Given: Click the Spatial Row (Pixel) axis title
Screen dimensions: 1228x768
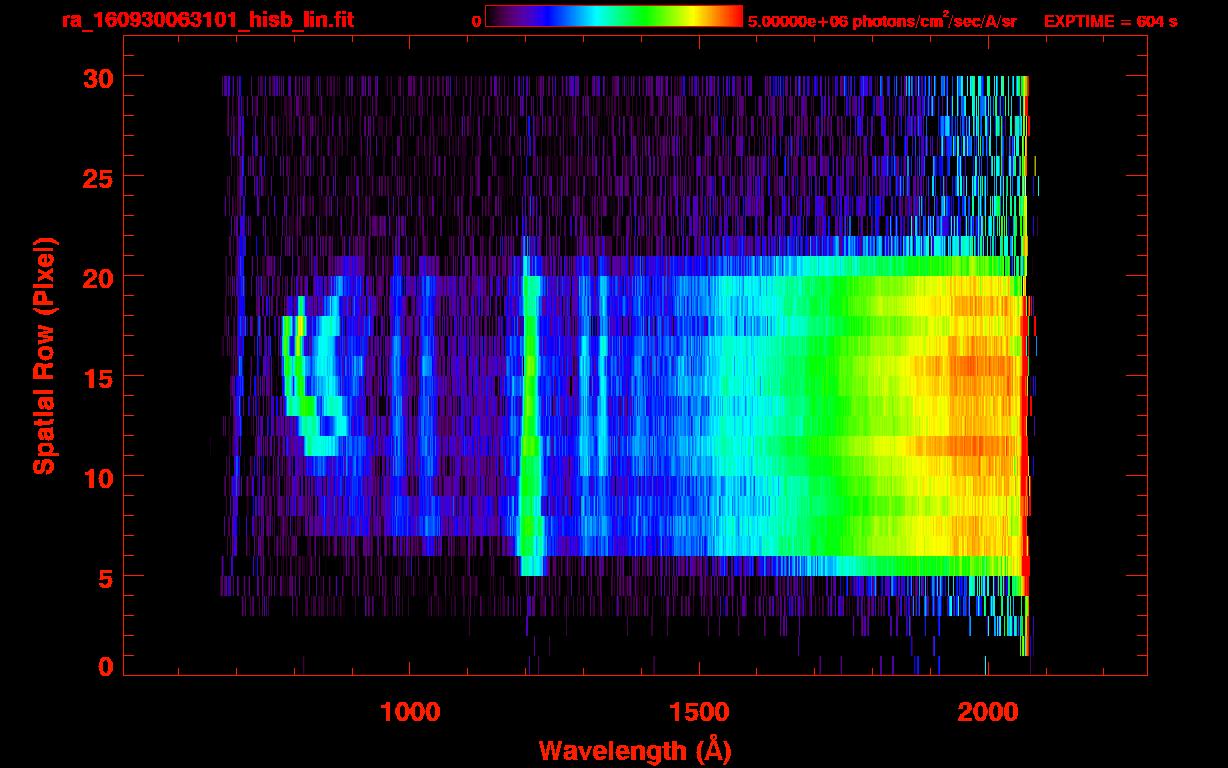Looking at the screenshot, I should [44, 356].
